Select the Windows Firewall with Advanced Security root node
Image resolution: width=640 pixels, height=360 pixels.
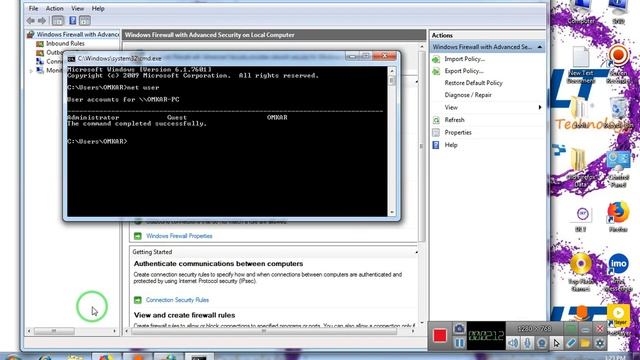click(73, 35)
